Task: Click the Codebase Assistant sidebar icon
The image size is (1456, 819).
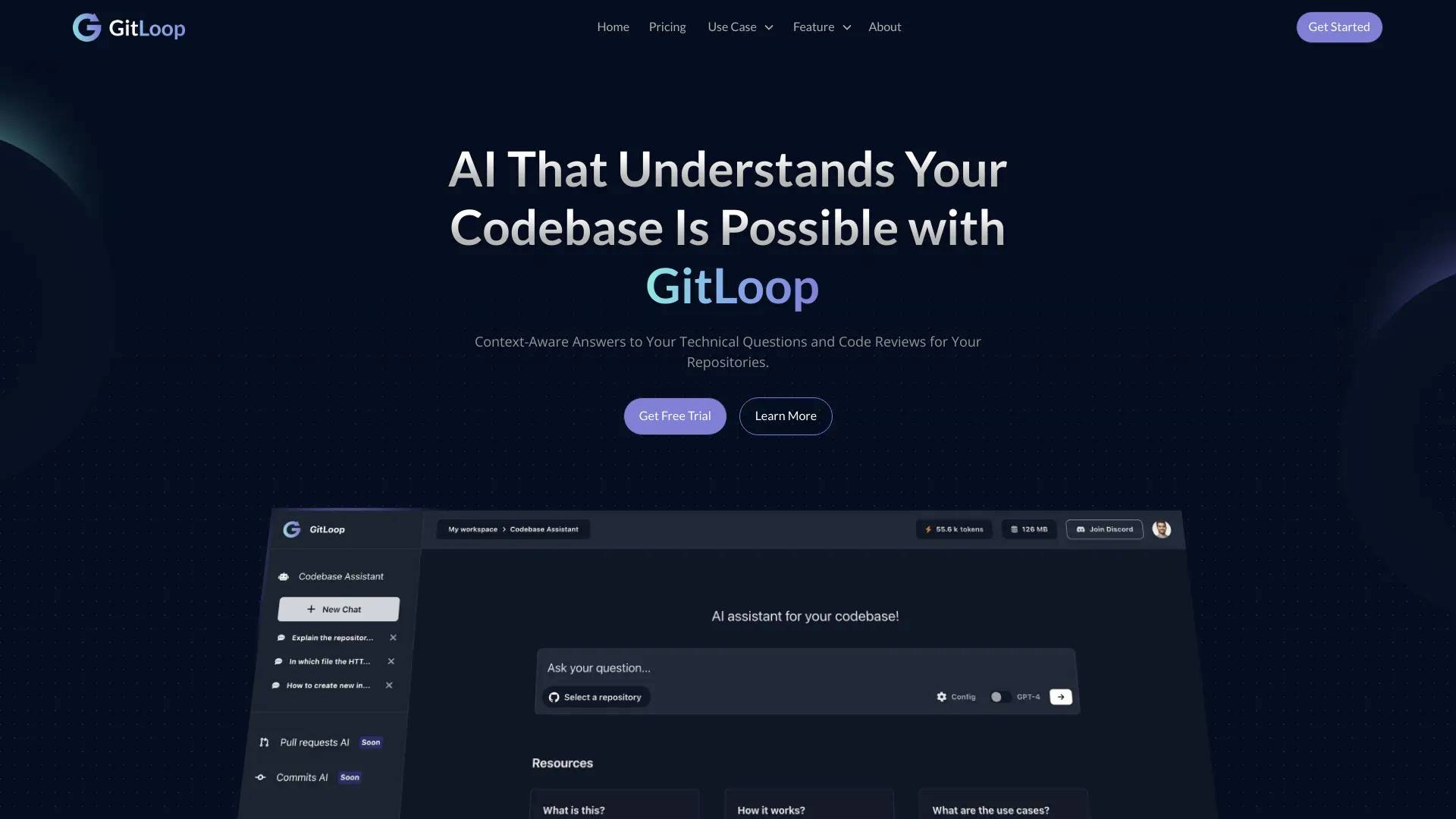Action: point(284,577)
